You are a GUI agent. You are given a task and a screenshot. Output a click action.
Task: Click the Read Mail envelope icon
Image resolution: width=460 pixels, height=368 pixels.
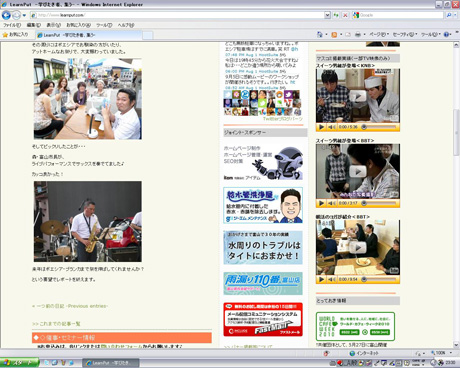pyautogui.click(x=348, y=34)
